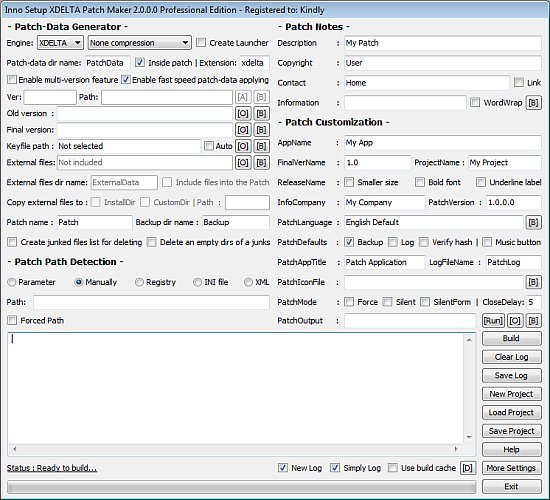Image resolution: width=550 pixels, height=500 pixels.
Task: Click the detection Path input field
Action: tap(151, 302)
